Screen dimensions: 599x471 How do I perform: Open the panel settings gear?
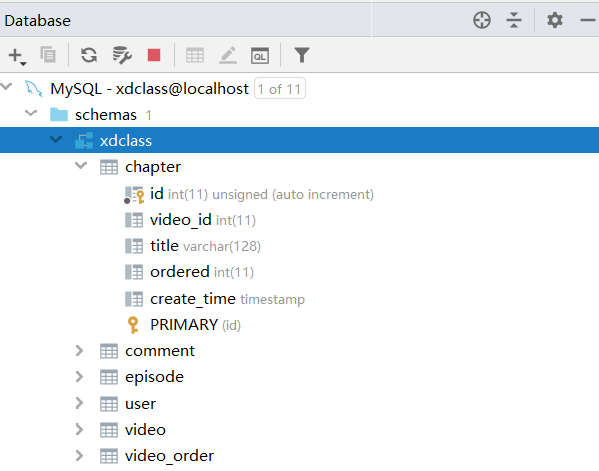pyautogui.click(x=555, y=20)
